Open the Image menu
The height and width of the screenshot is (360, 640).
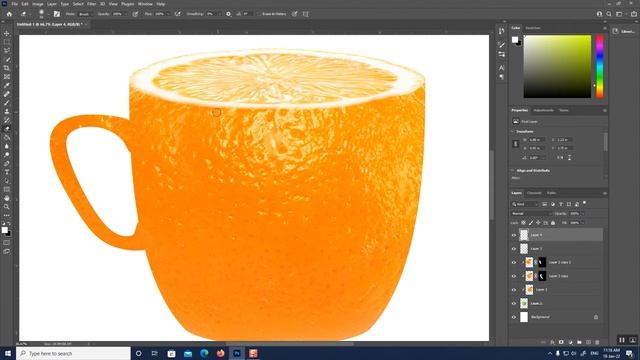pos(38,4)
